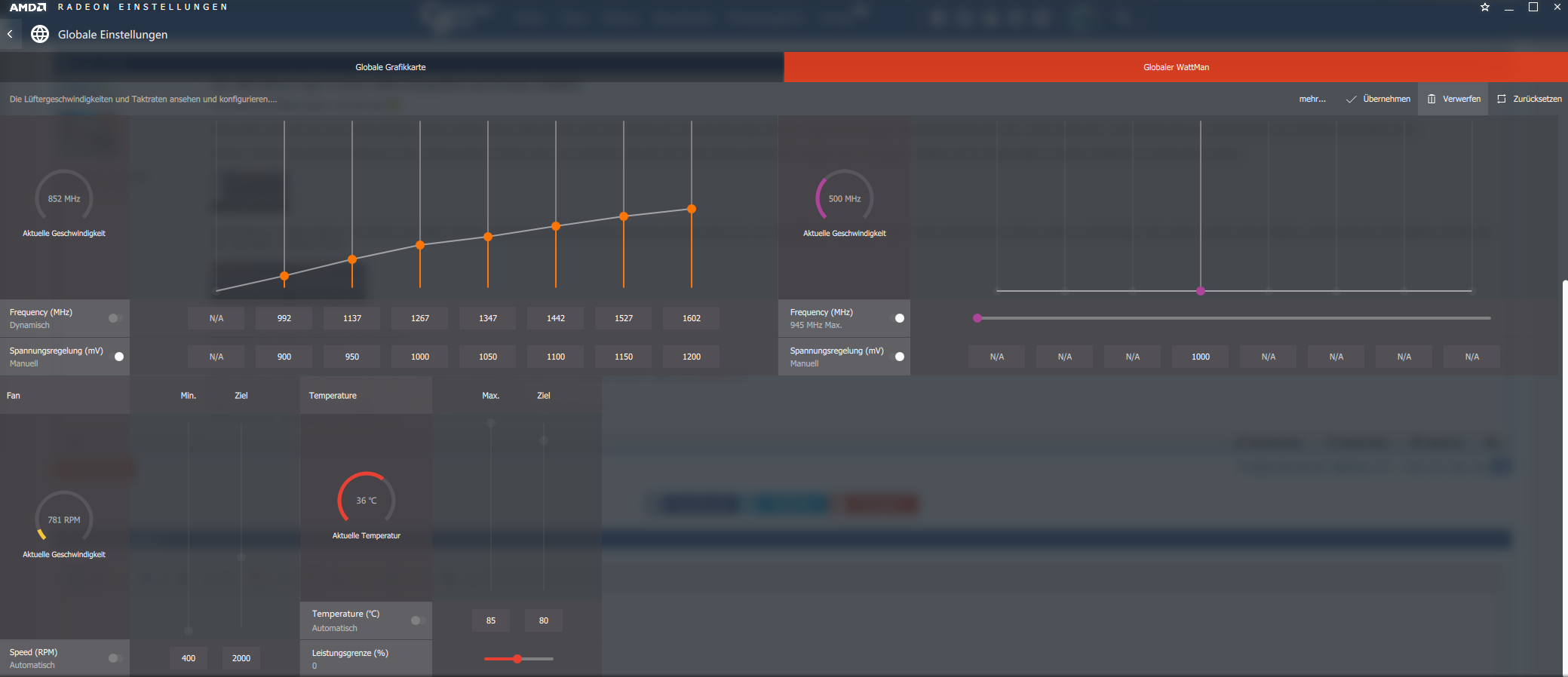Open the mehr... link
This screenshot has height=677, width=1568.
coord(1312,99)
